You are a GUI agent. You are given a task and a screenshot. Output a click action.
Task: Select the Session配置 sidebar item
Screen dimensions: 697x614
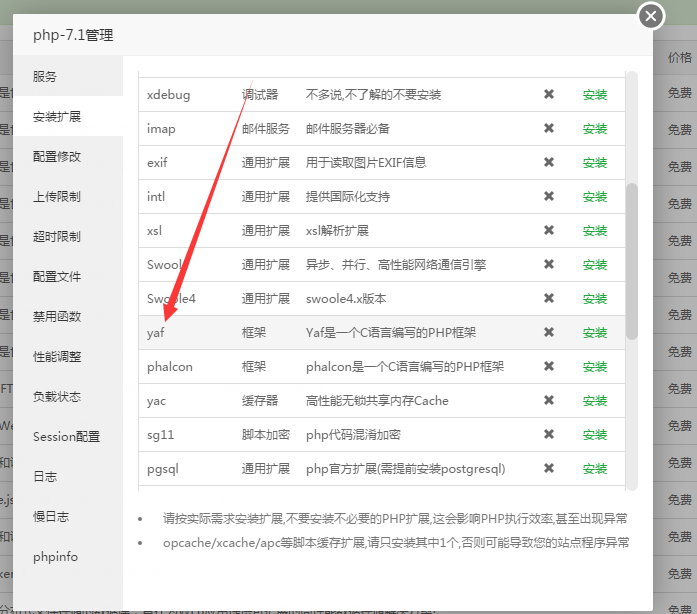(66, 437)
